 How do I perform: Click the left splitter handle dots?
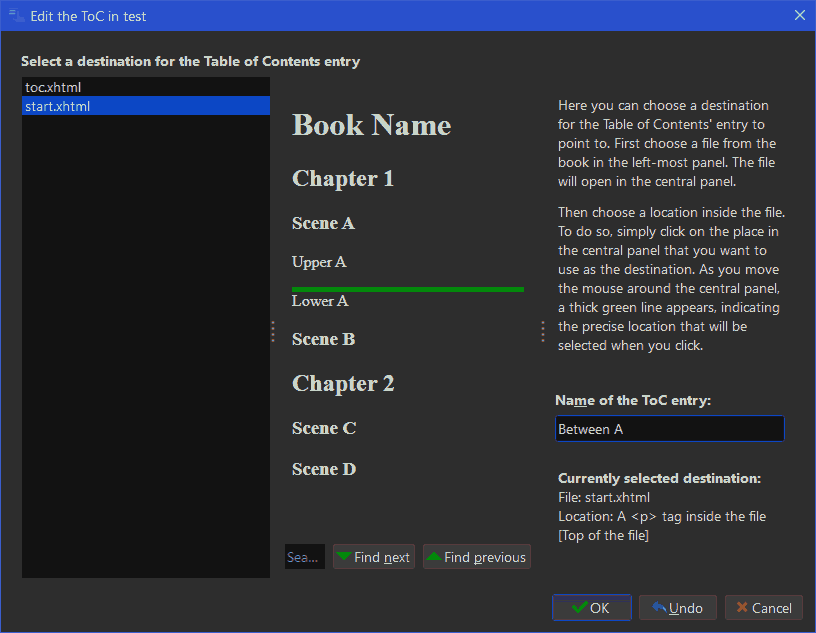(273, 332)
